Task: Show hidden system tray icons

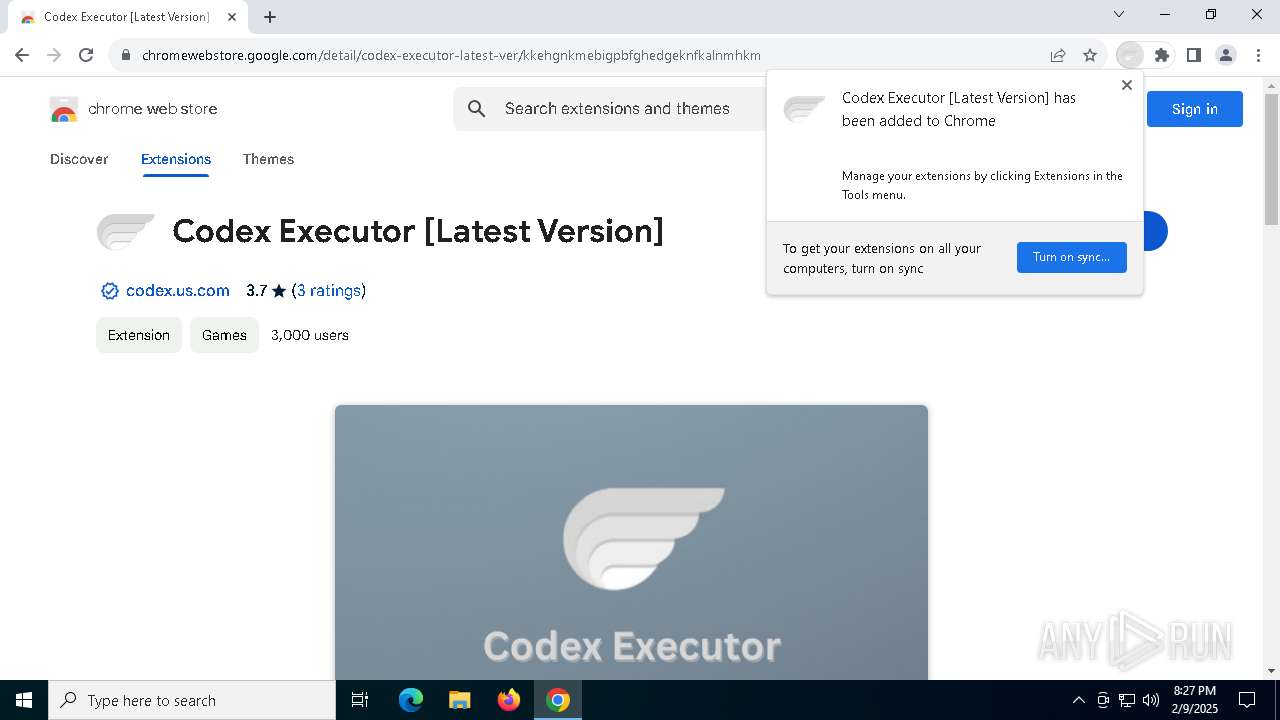Action: (x=1078, y=700)
